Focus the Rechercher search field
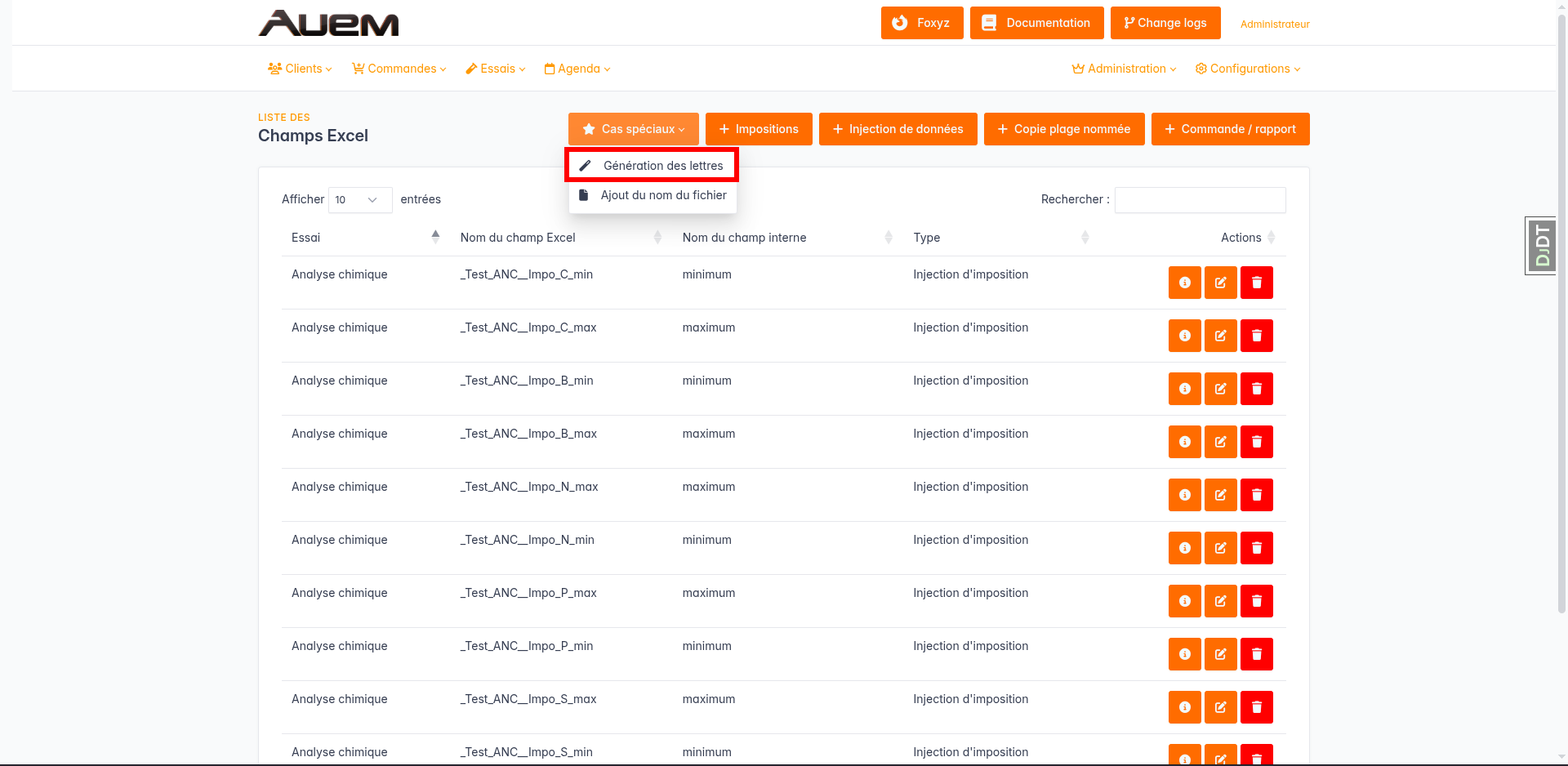 coord(1200,200)
